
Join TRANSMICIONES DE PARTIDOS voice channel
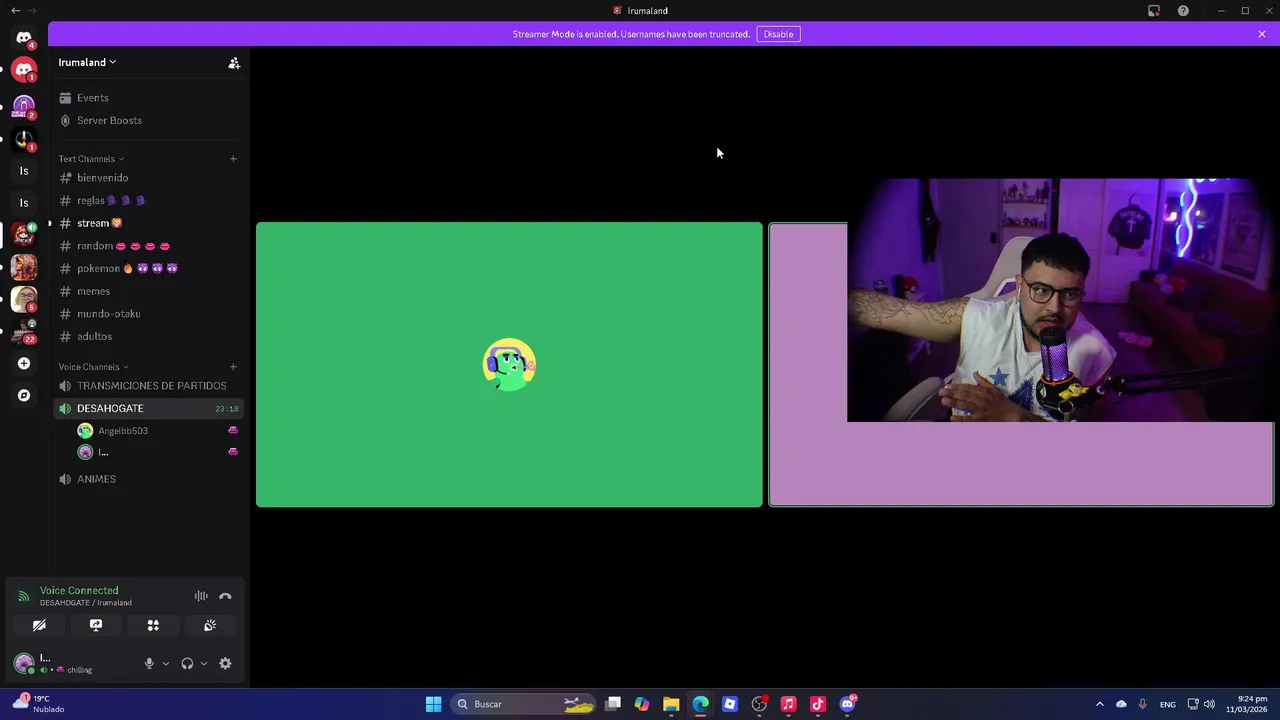click(147, 386)
